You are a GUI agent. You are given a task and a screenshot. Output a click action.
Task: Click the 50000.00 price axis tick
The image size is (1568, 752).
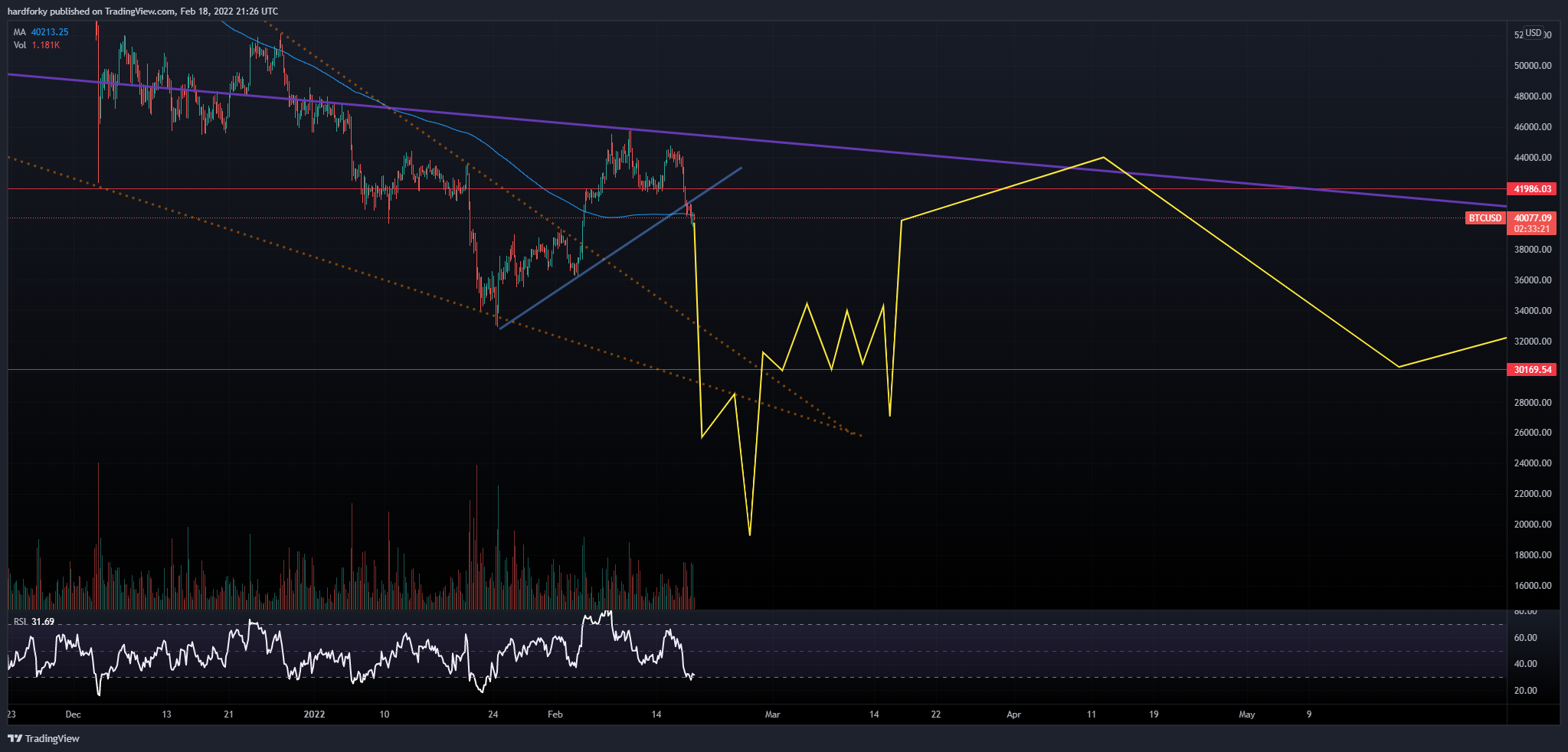1533,66
